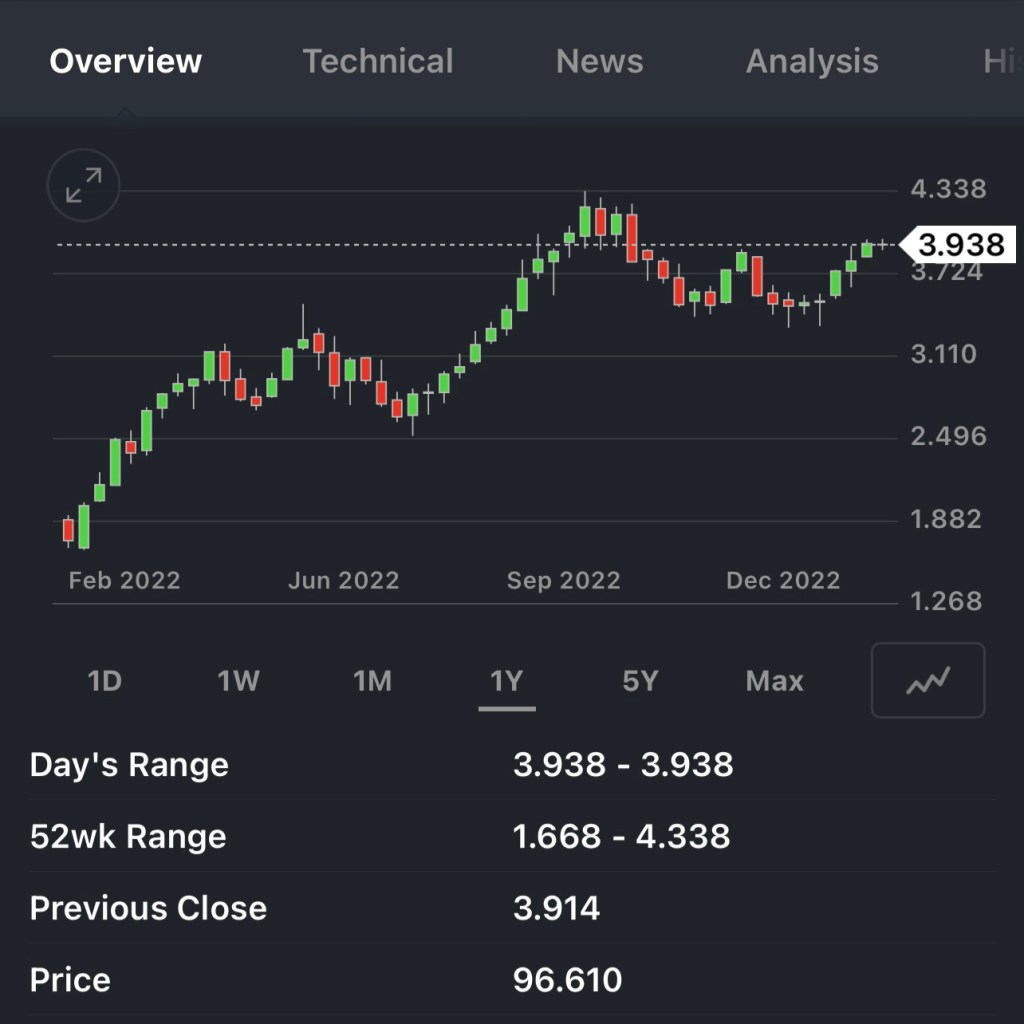Tap the 52wk Range row
The width and height of the screenshot is (1024, 1024).
(512, 836)
